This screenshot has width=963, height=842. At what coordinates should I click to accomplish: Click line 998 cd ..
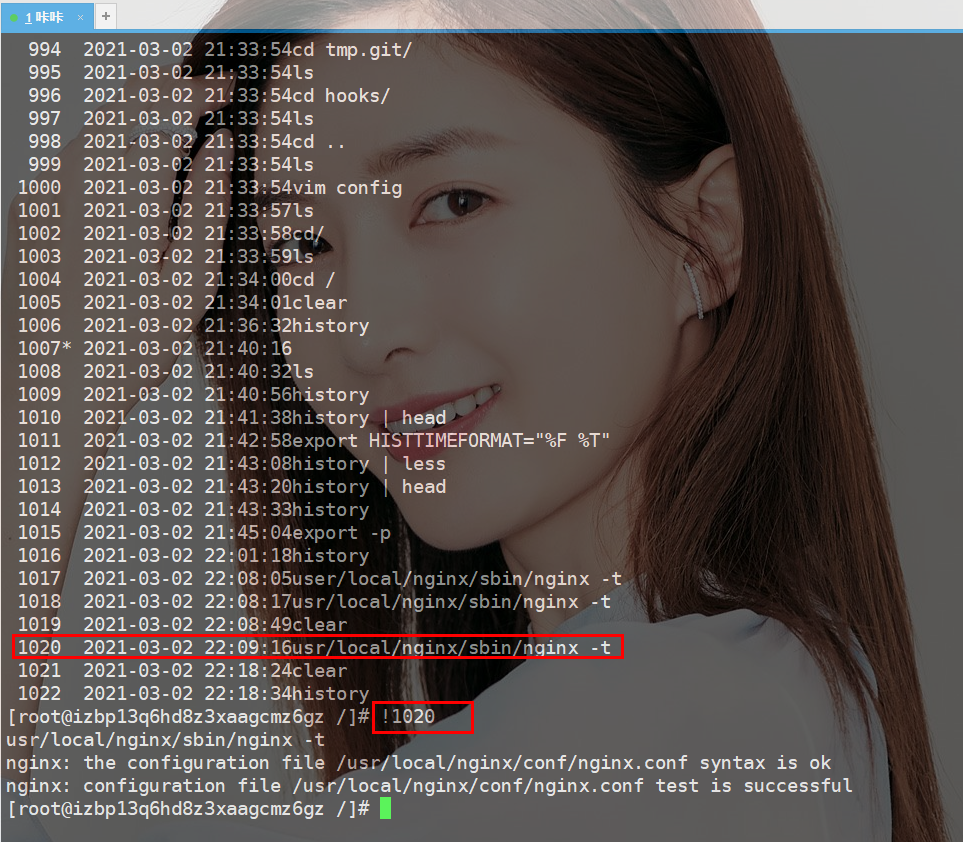[x=186, y=142]
